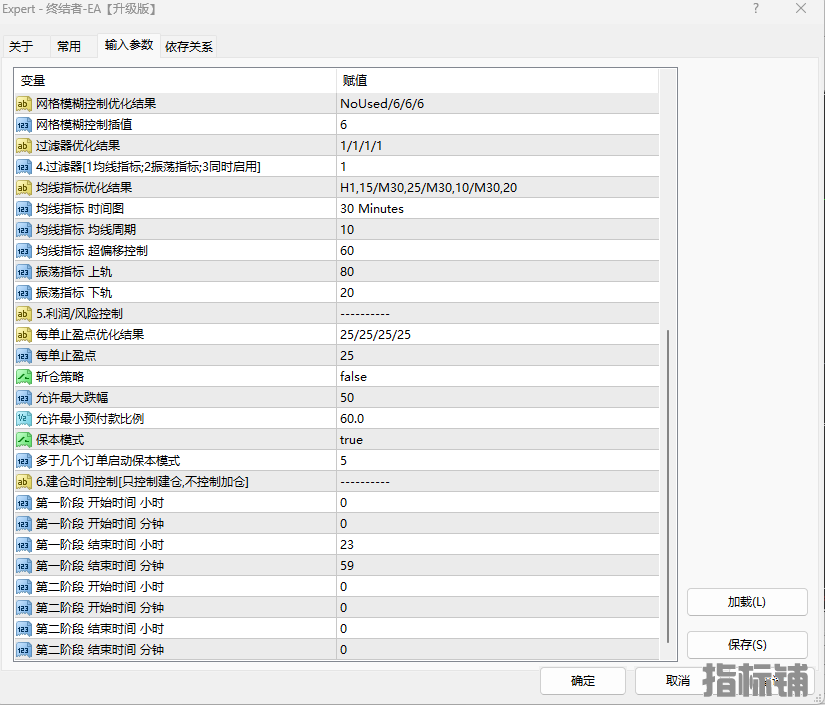This screenshot has height=705, width=825.
Task: Toggle the 斩仓策略 false value
Action: tap(498, 377)
